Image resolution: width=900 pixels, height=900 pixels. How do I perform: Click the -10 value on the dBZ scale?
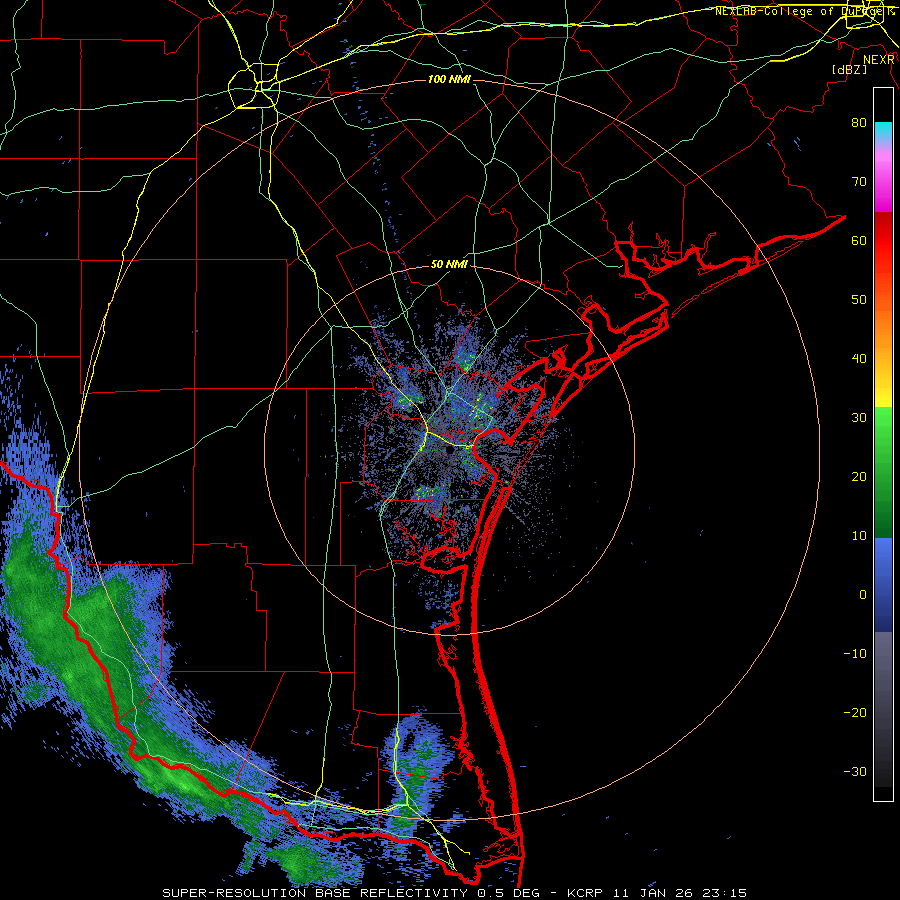click(855, 654)
